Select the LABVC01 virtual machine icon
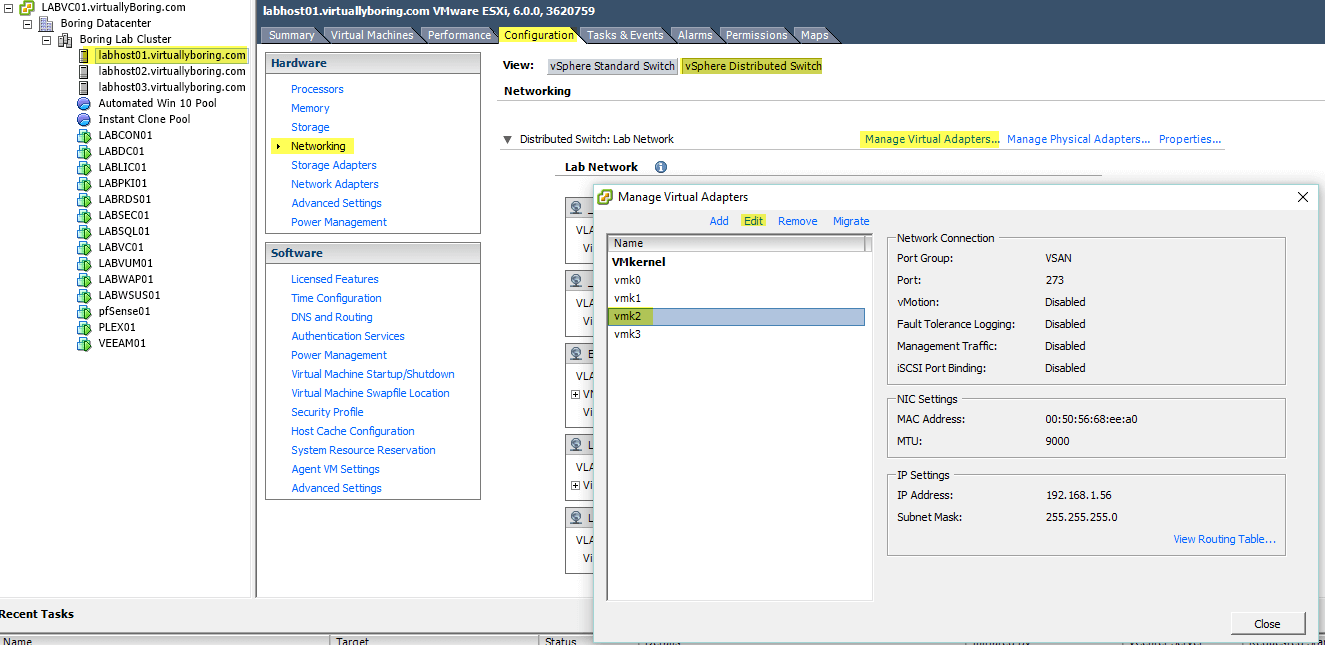1325x645 pixels. (84, 248)
